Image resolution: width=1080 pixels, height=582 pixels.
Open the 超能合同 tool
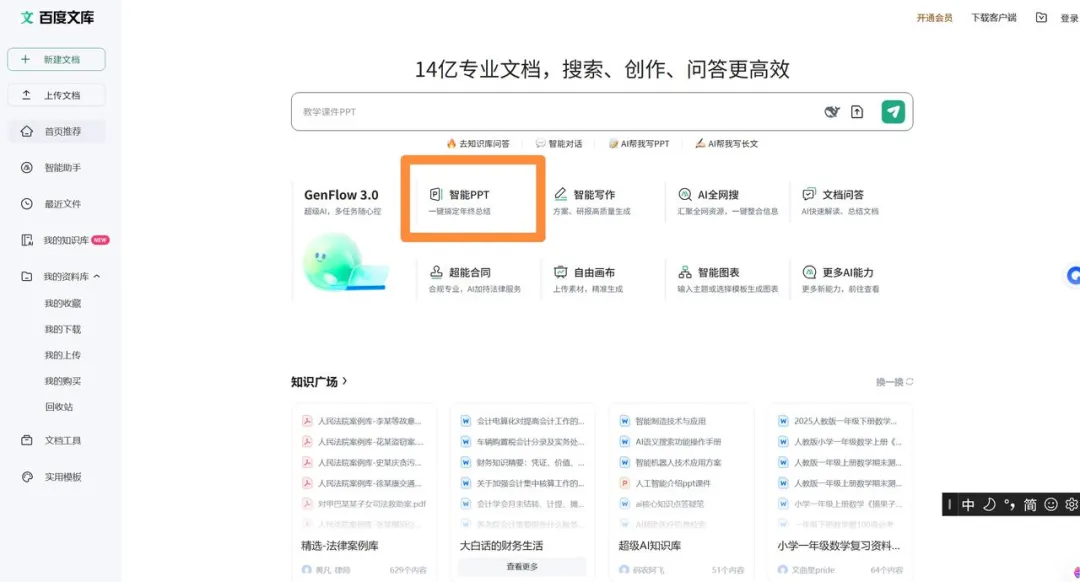pyautogui.click(x=475, y=279)
